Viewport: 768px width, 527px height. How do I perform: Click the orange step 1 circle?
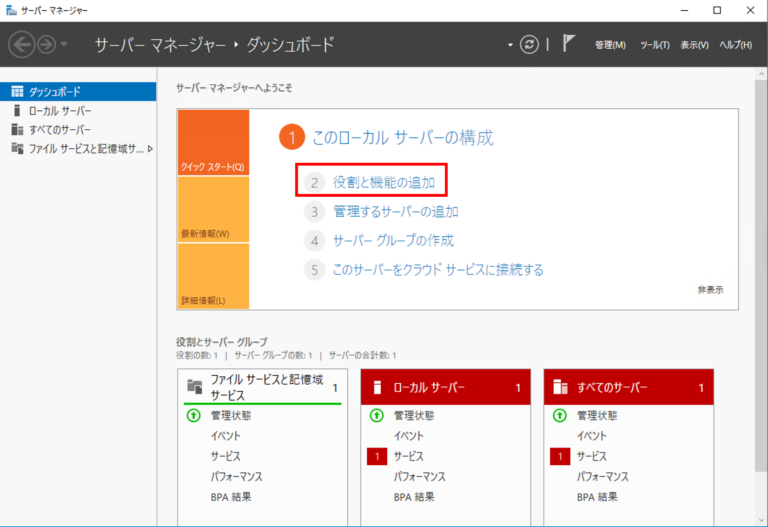[292, 138]
